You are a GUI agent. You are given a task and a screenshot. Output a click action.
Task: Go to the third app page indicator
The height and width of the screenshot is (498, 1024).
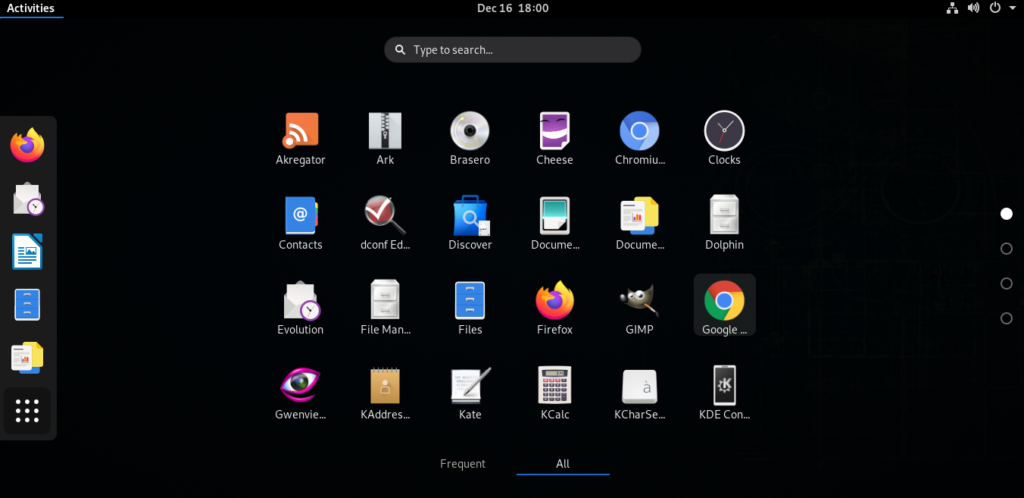(x=1006, y=283)
